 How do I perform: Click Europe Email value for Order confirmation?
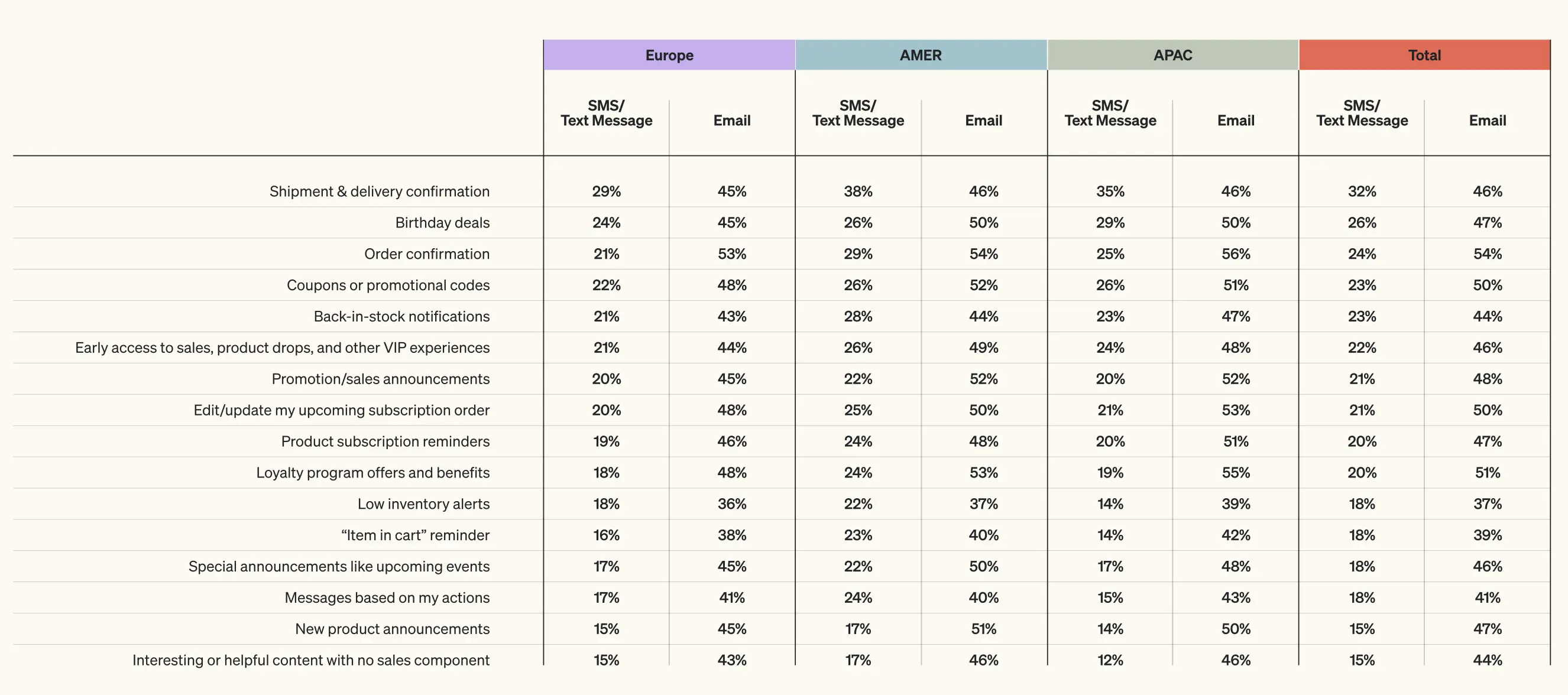click(x=731, y=254)
